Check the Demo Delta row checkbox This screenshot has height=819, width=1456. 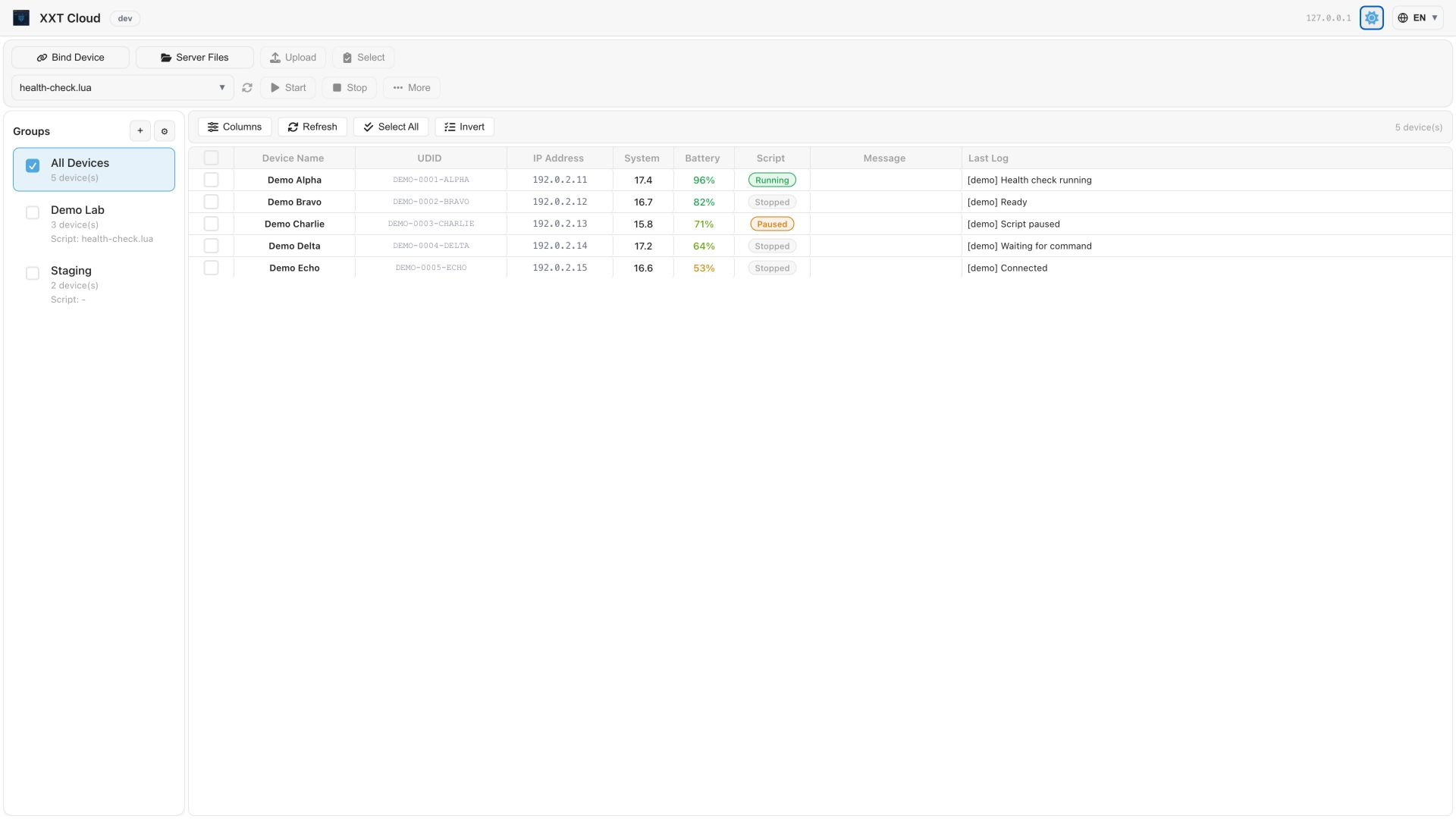coord(212,246)
